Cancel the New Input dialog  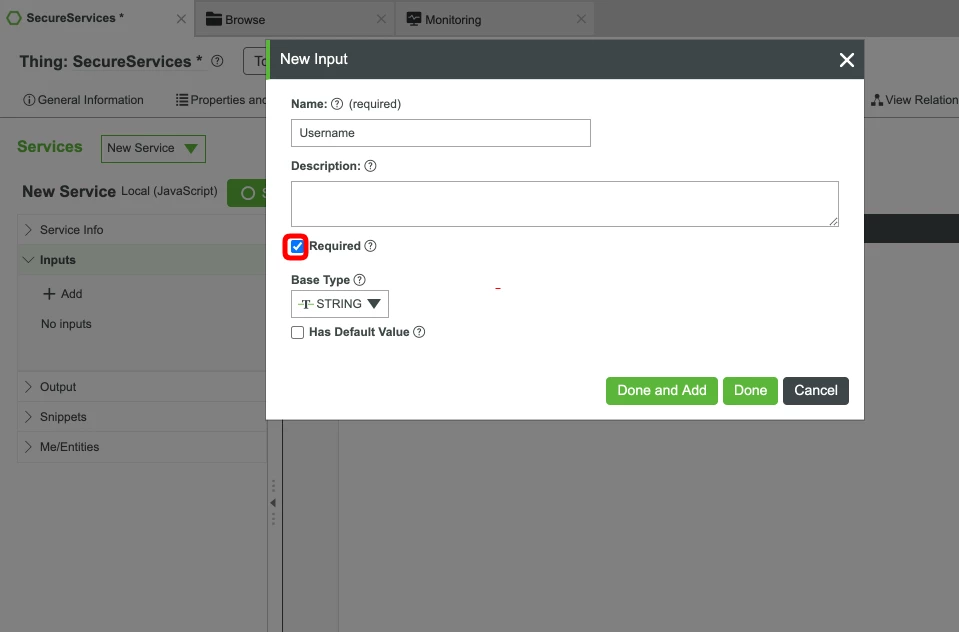click(x=817, y=391)
